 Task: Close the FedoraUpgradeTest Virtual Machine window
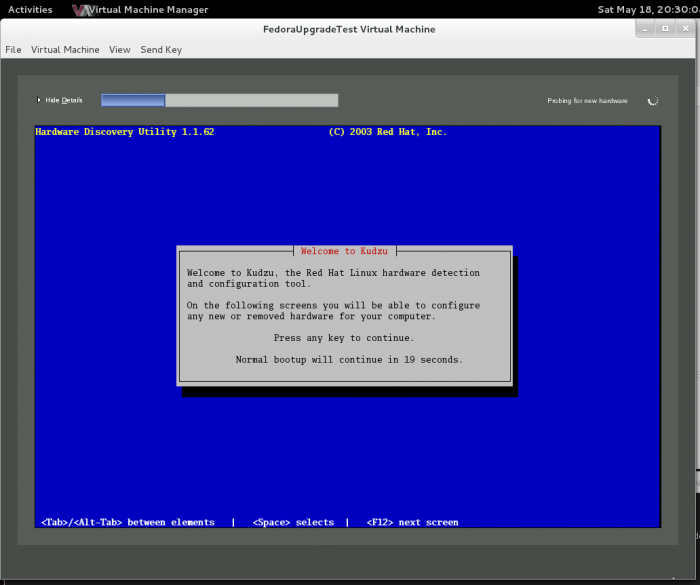685,29
